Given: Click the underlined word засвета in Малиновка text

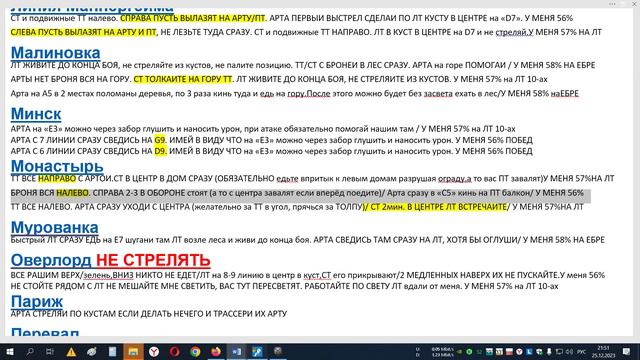Looking at the screenshot, I should click(438, 93).
